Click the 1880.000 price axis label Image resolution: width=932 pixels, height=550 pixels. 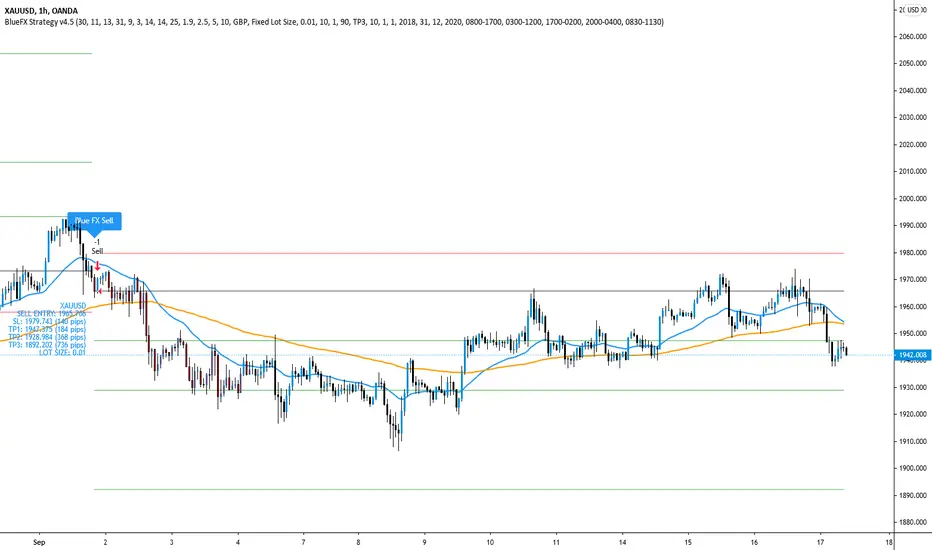913,523
